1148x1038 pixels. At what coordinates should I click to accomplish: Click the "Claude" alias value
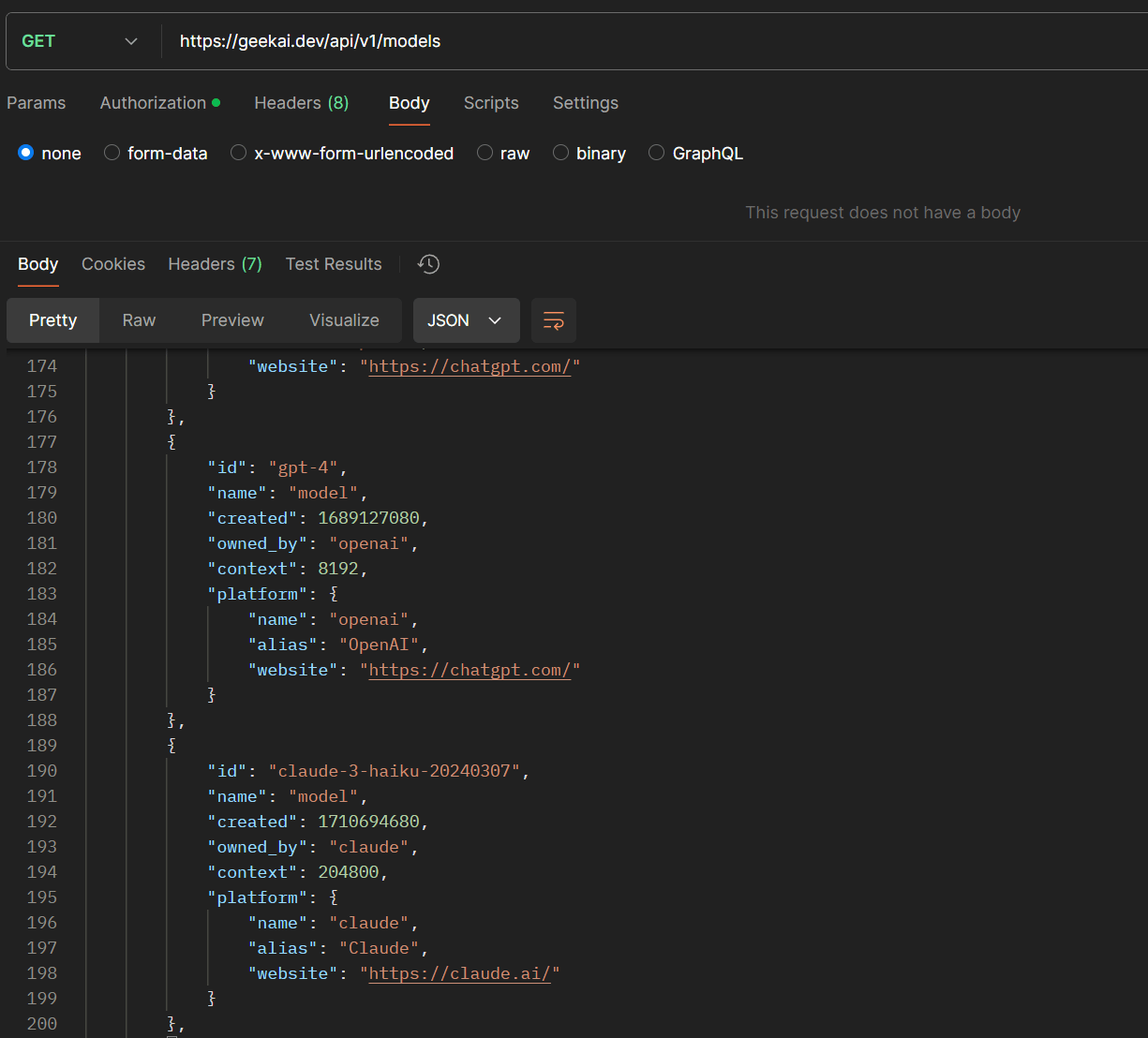click(x=379, y=948)
